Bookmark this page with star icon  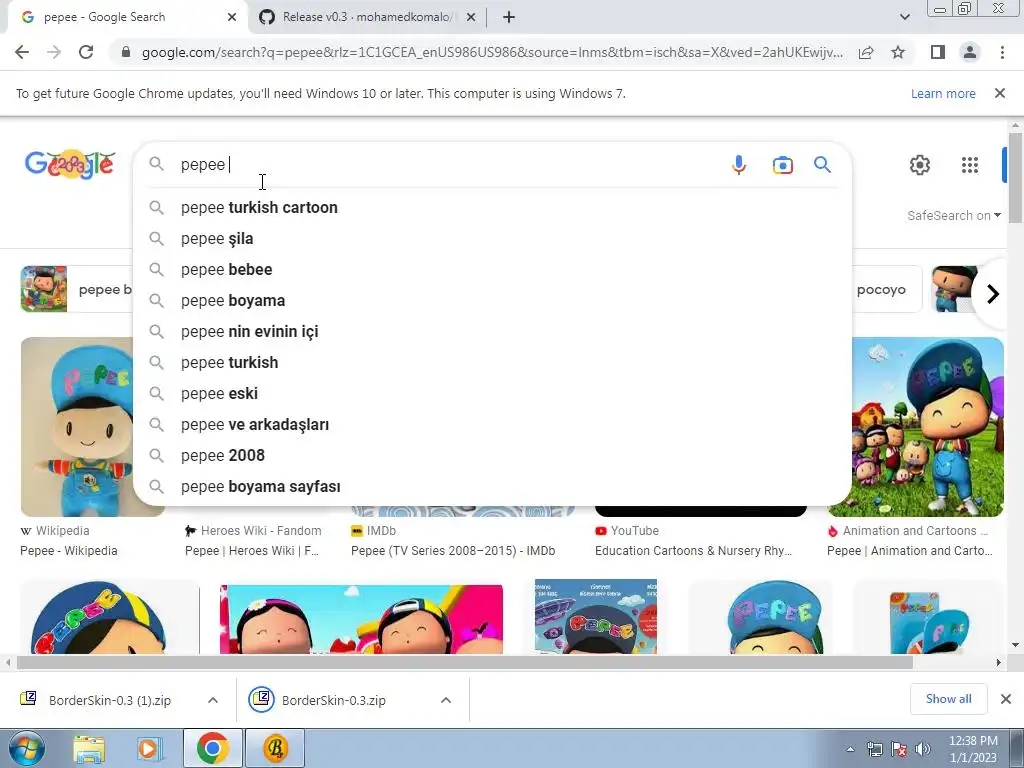coord(898,52)
